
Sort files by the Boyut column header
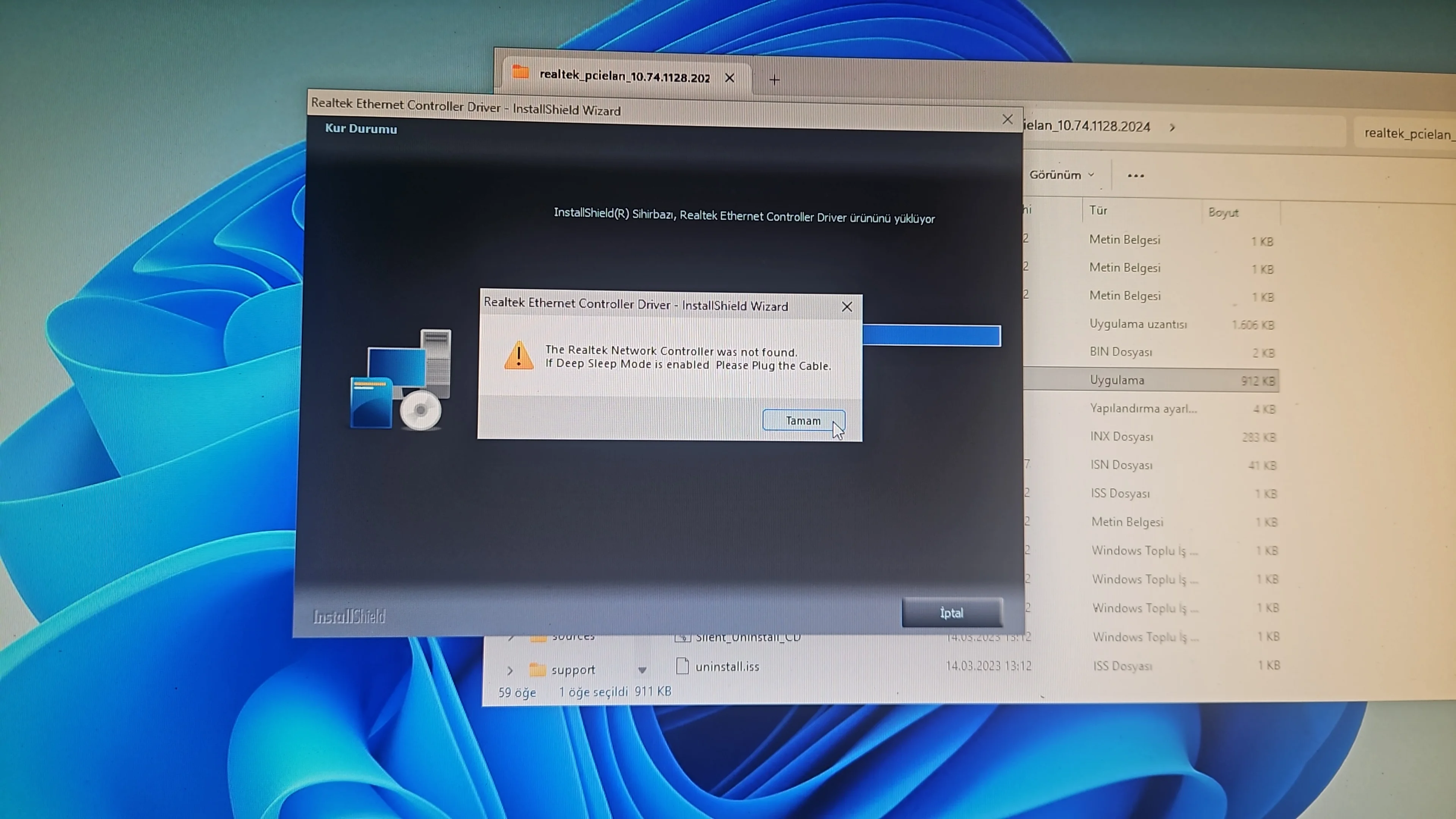1223,212
